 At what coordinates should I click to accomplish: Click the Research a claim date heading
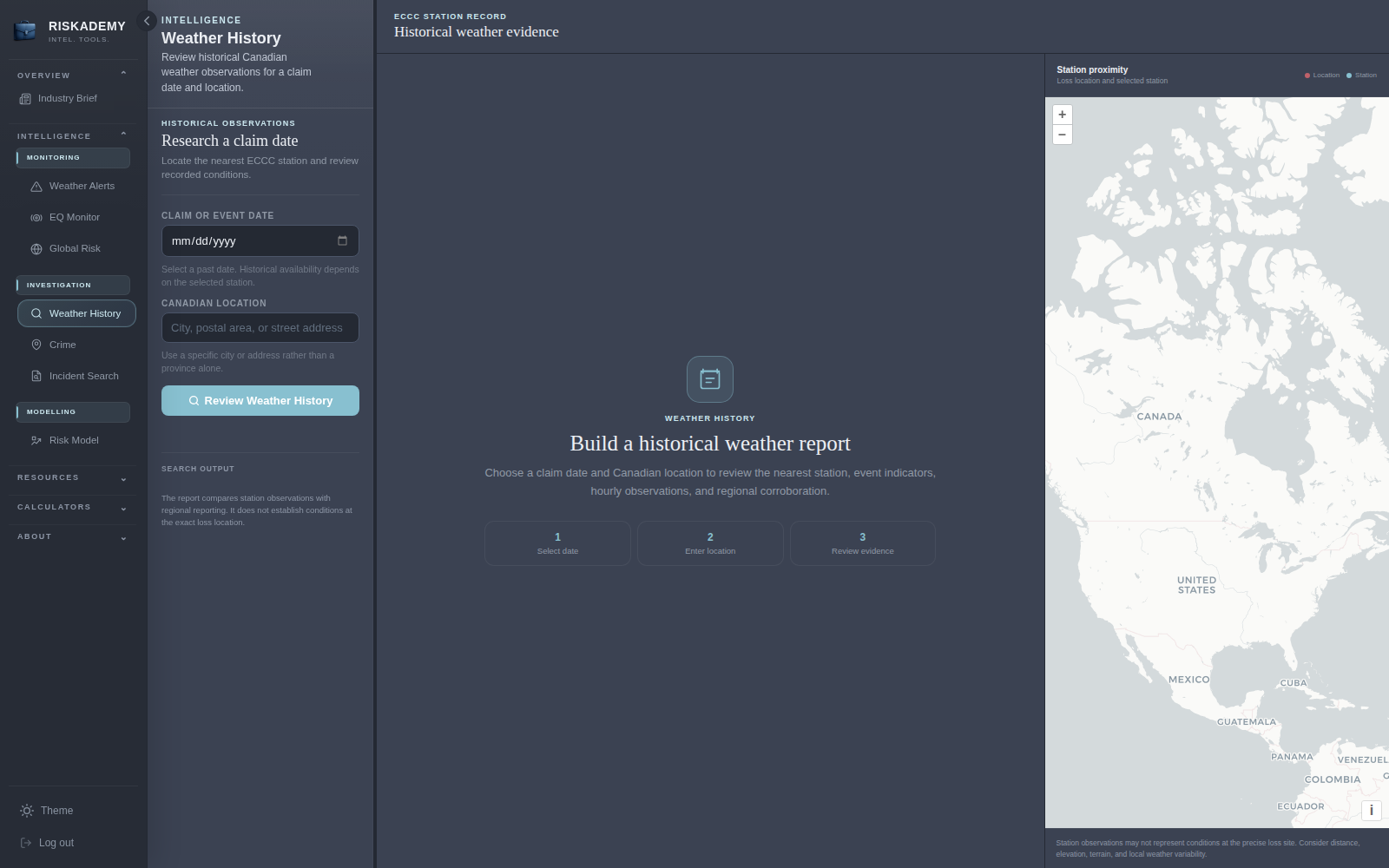point(230,141)
